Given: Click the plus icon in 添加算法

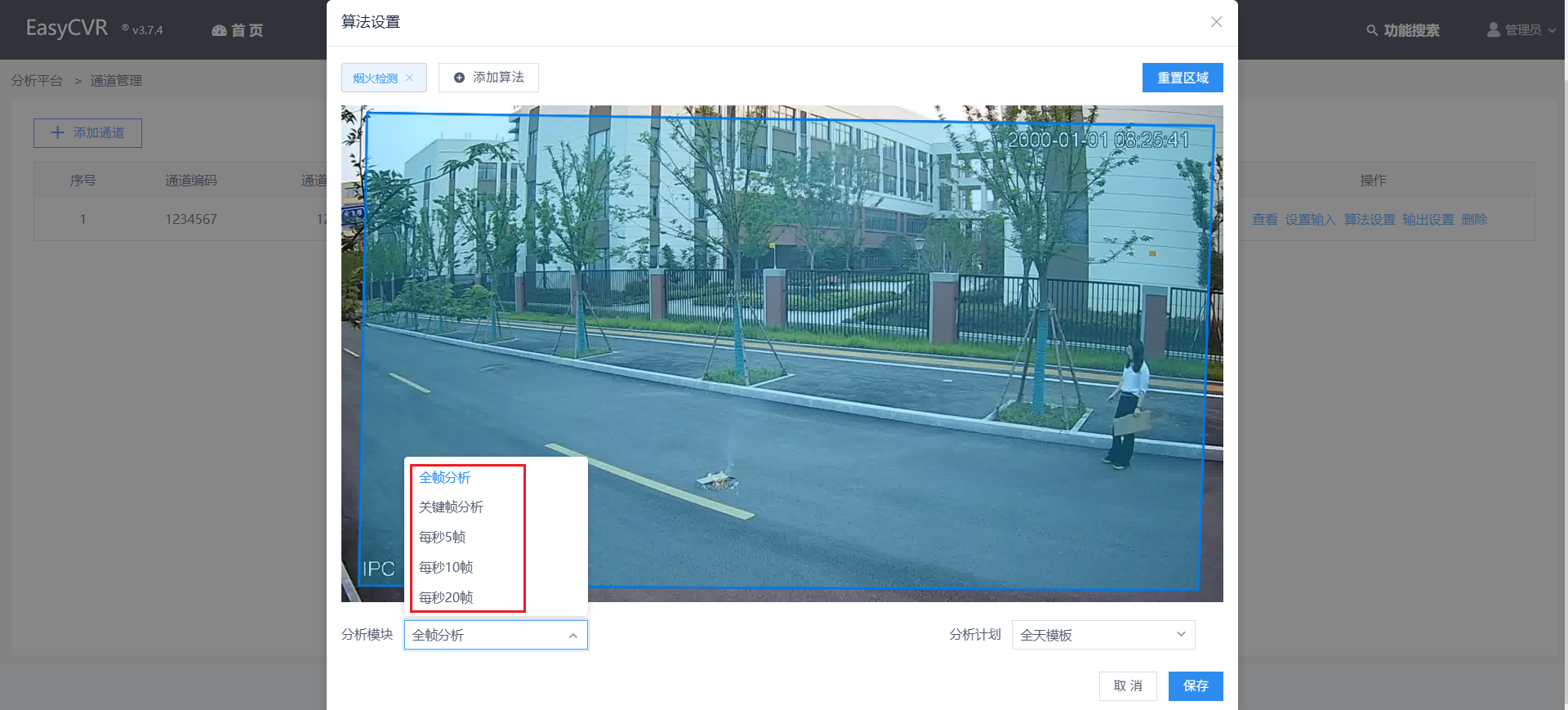Looking at the screenshot, I should pyautogui.click(x=459, y=78).
